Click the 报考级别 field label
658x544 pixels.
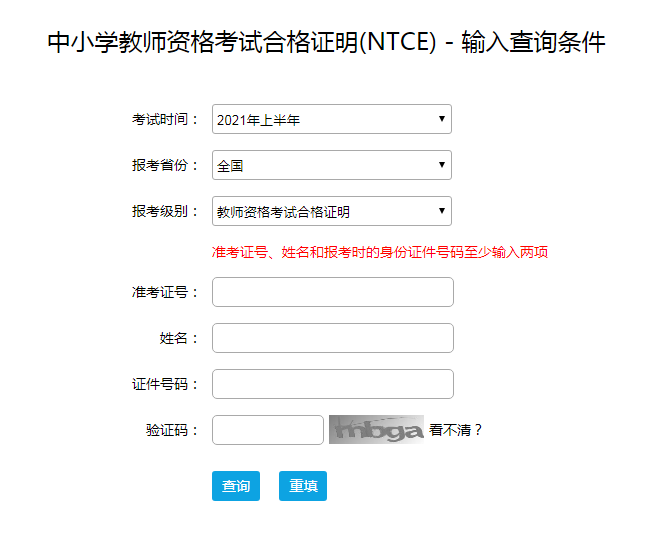click(166, 212)
